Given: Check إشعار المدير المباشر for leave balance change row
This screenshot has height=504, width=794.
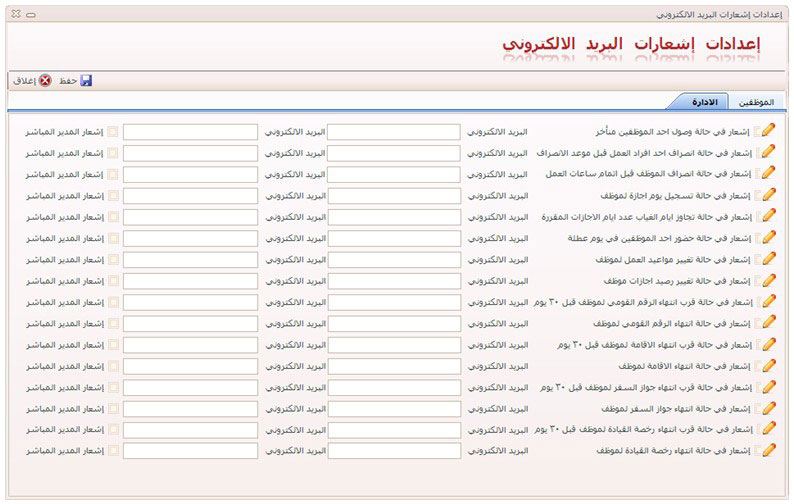Looking at the screenshot, I should click(113, 281).
